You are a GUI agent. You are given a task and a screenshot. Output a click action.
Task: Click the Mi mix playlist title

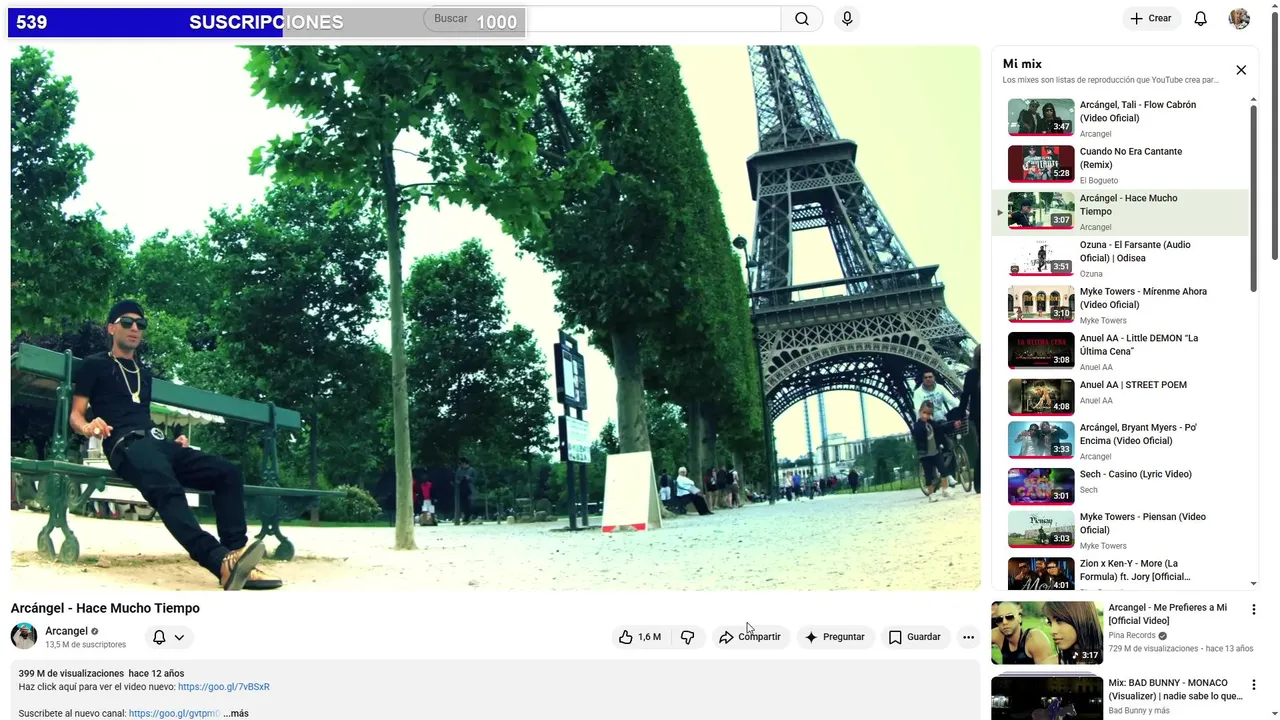pos(1022,64)
